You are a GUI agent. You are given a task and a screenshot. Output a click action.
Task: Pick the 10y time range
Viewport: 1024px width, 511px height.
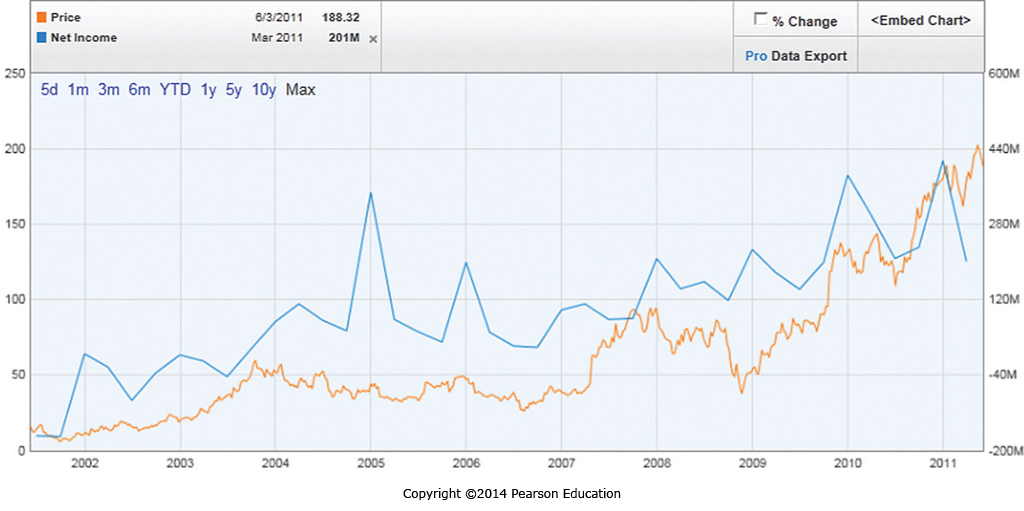[263, 90]
